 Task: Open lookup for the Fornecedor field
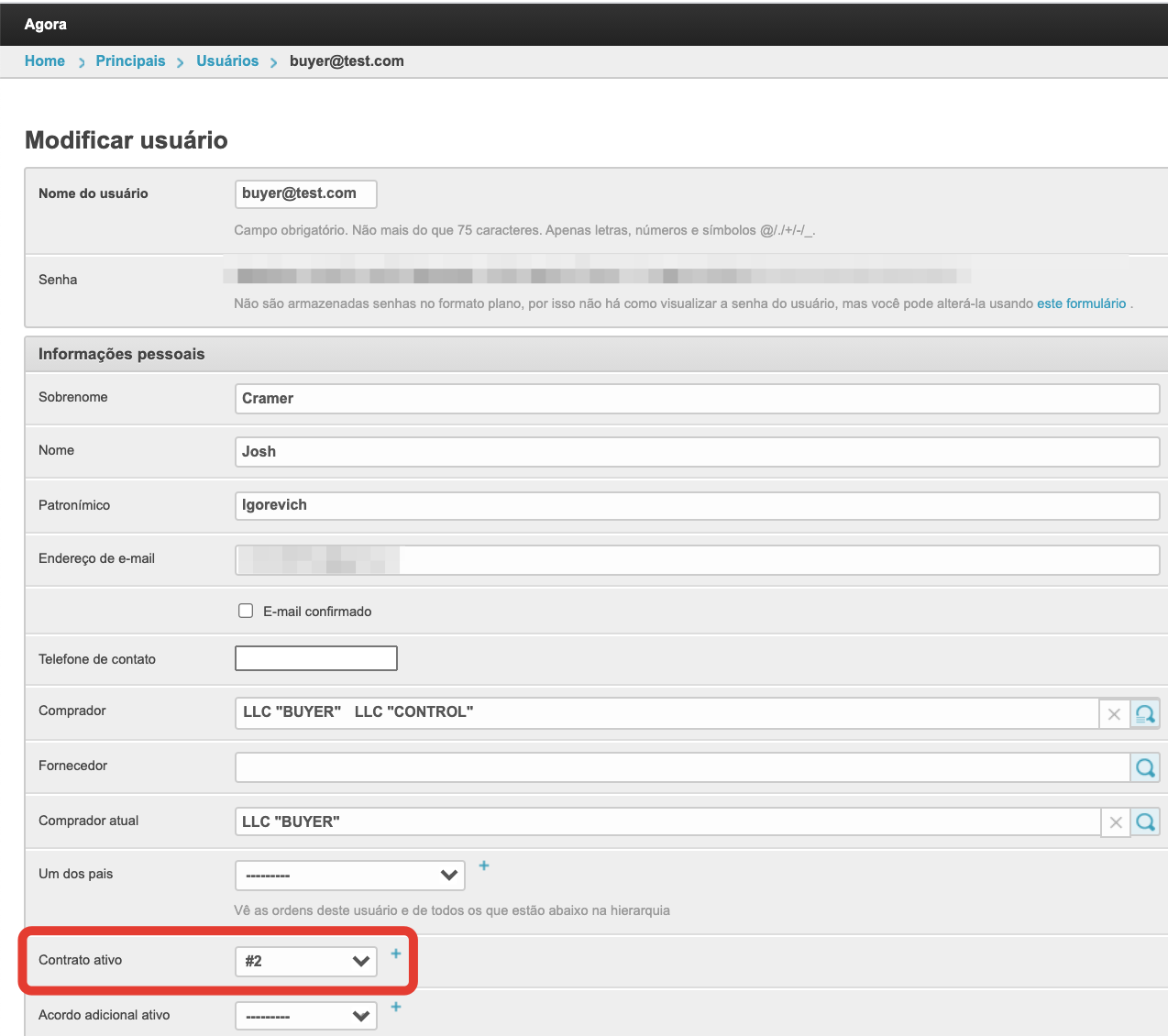1145,767
